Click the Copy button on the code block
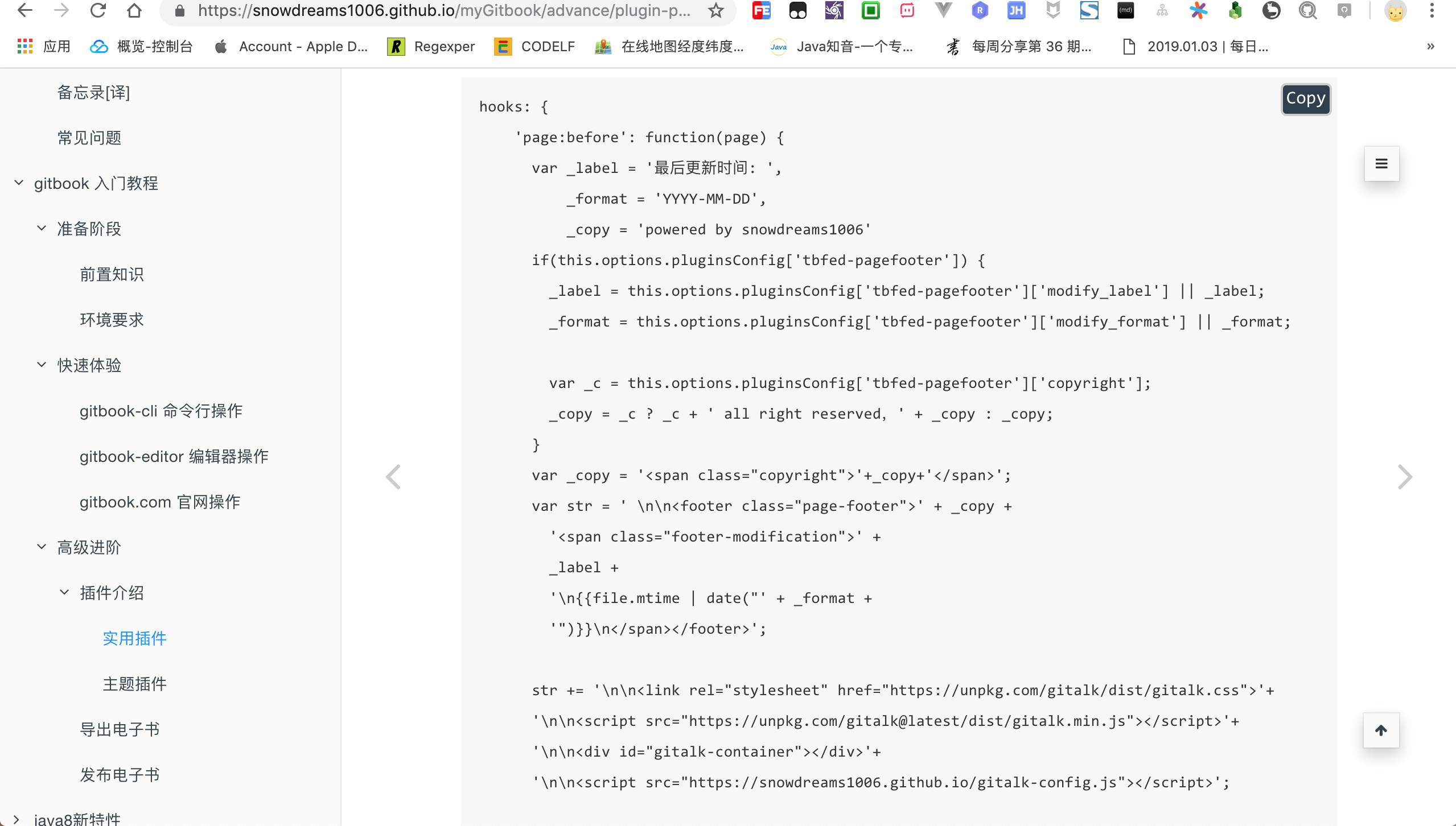This screenshot has height=826, width=1456. click(1305, 98)
